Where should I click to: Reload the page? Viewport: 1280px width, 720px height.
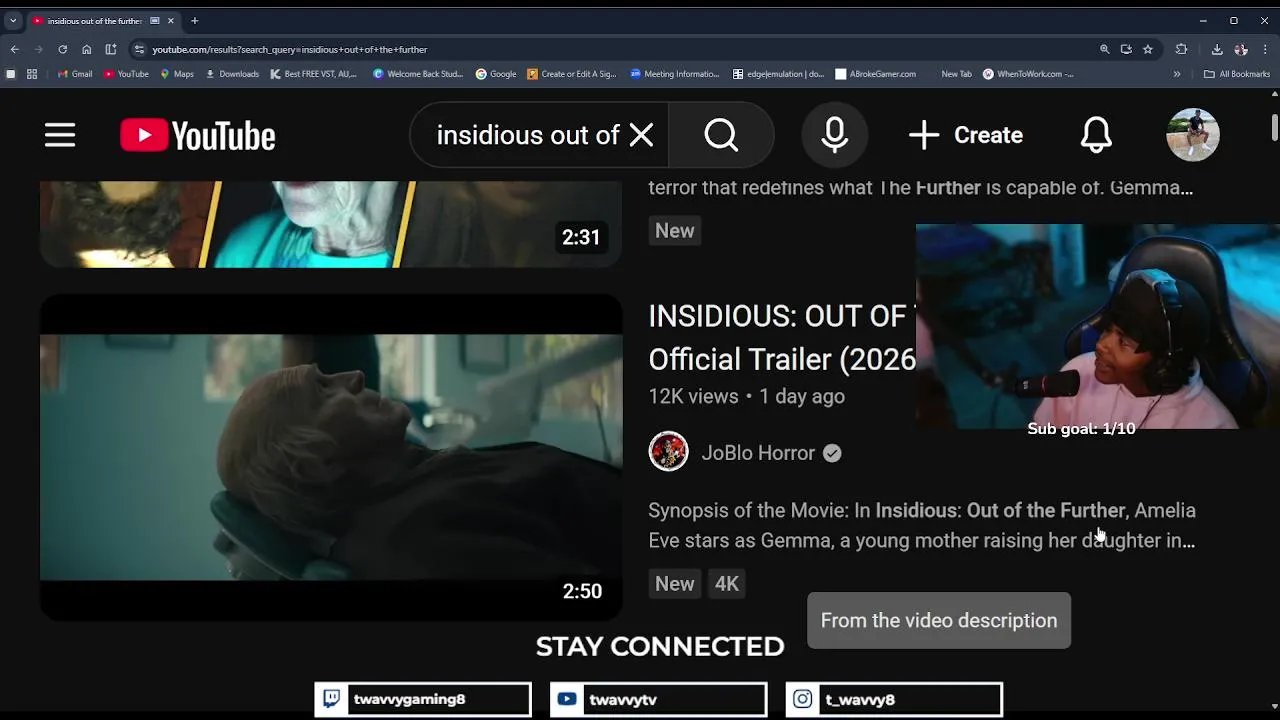tap(62, 49)
